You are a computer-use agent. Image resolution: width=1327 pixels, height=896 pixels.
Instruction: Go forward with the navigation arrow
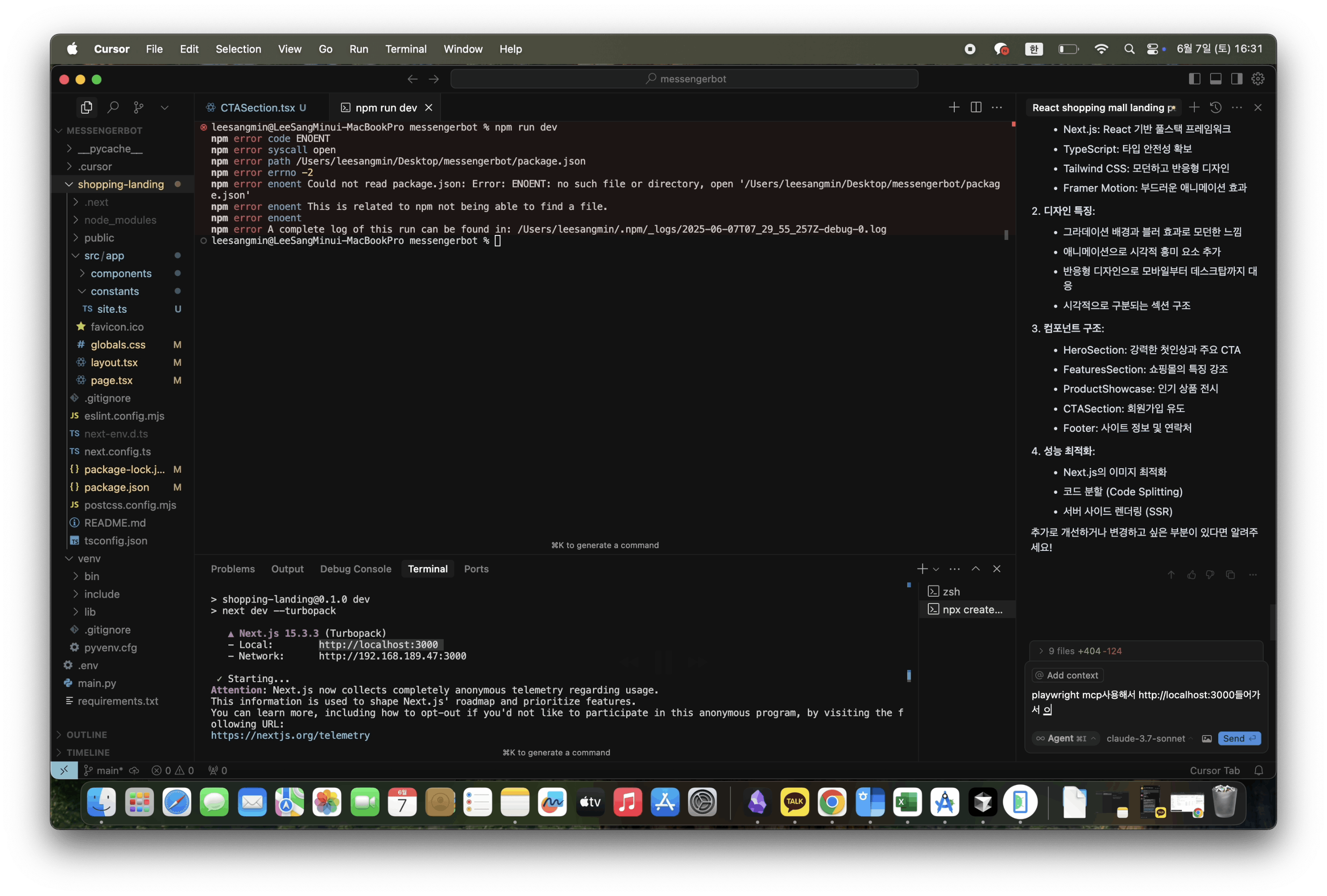click(x=434, y=79)
